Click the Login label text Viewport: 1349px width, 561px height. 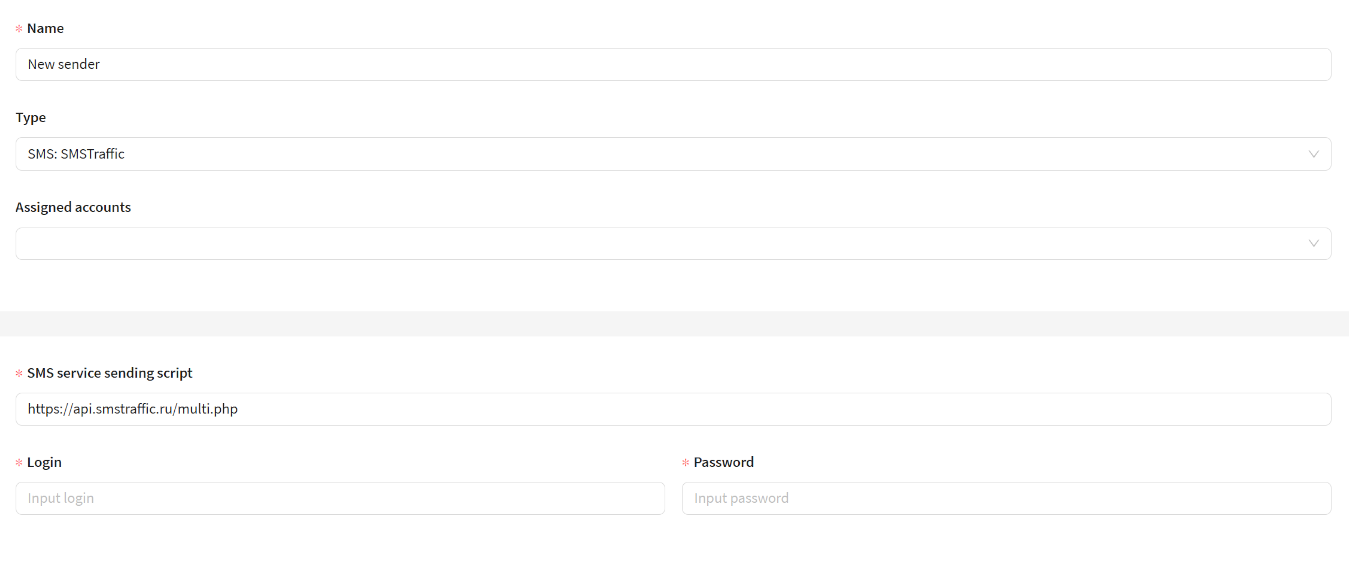point(44,462)
